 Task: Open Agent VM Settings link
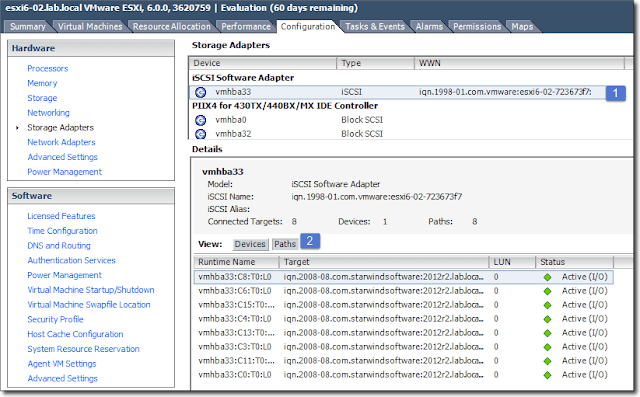pyautogui.click(x=62, y=364)
